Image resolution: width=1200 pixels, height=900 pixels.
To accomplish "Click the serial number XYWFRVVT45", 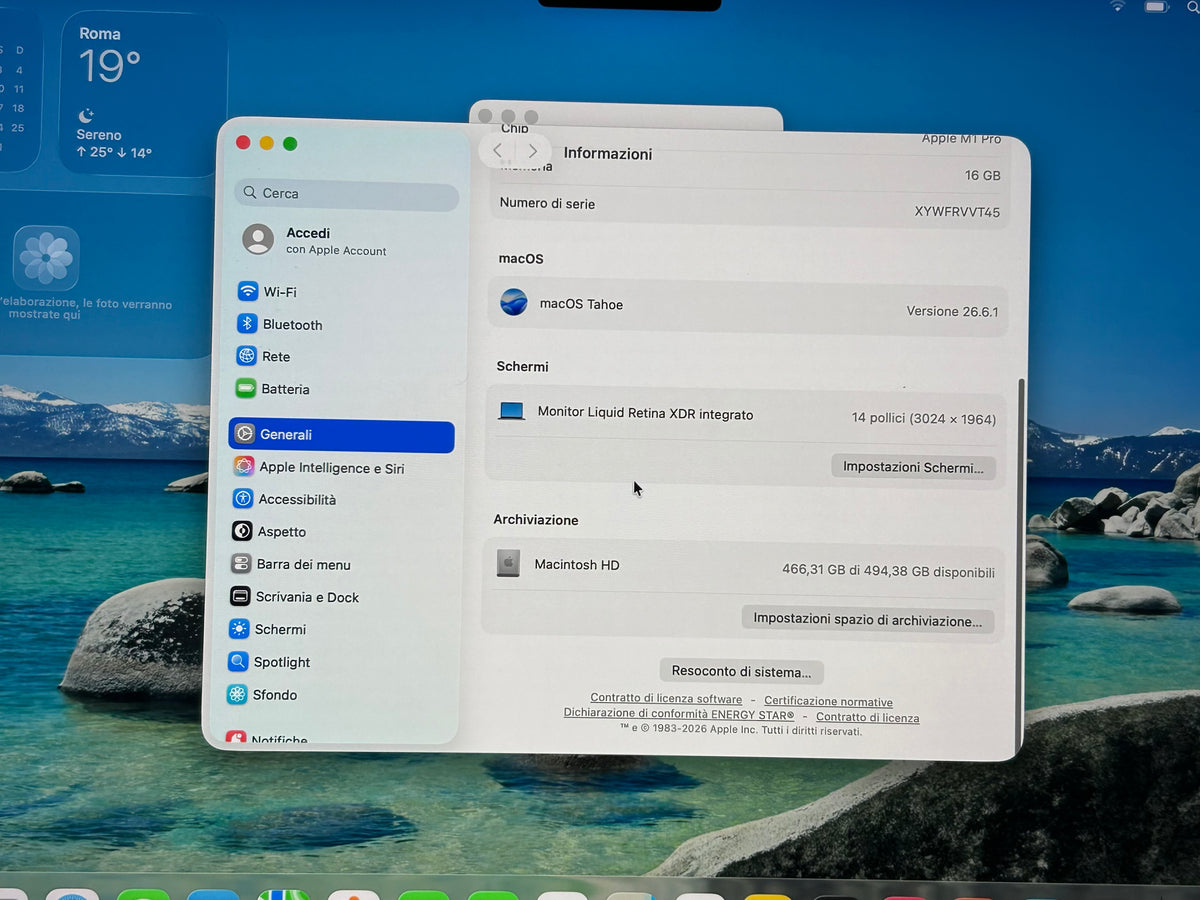I will (957, 212).
